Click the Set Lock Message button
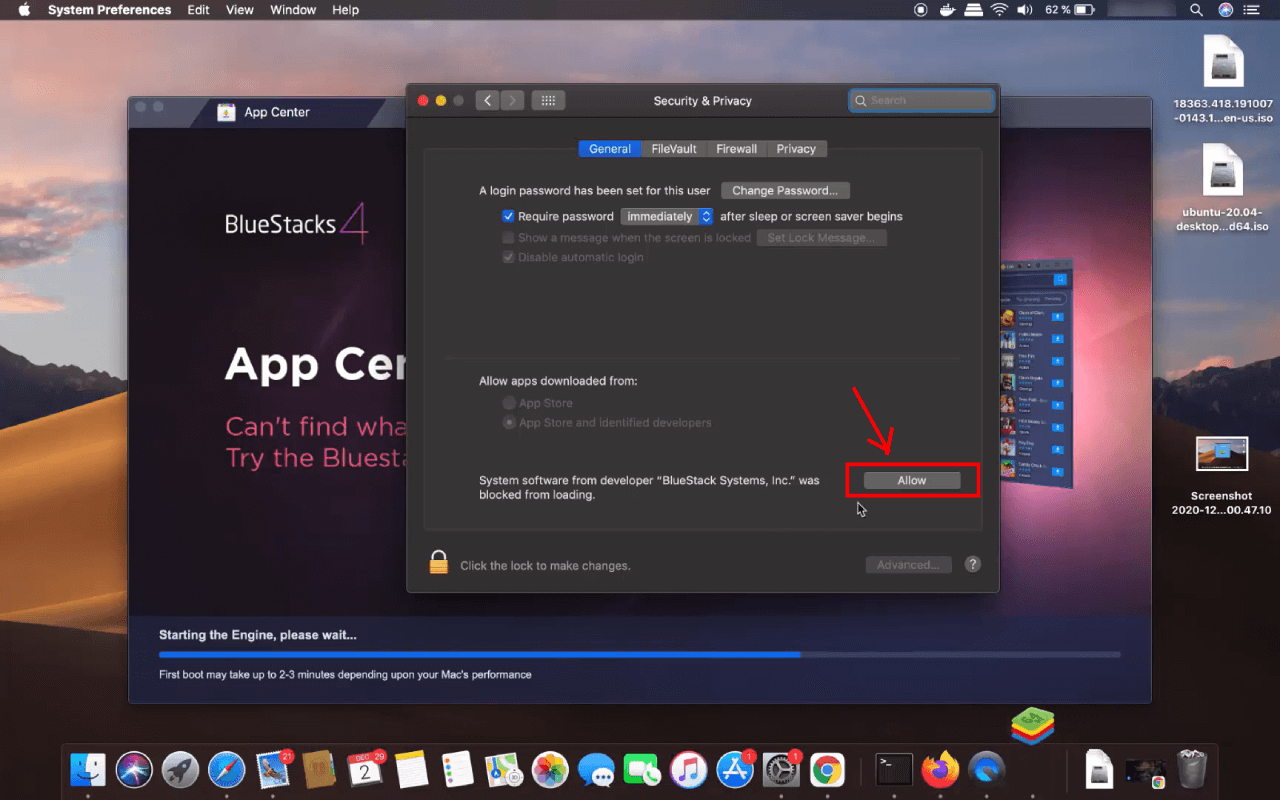Screen dimensions: 1280x800 pyautogui.click(x=821, y=238)
